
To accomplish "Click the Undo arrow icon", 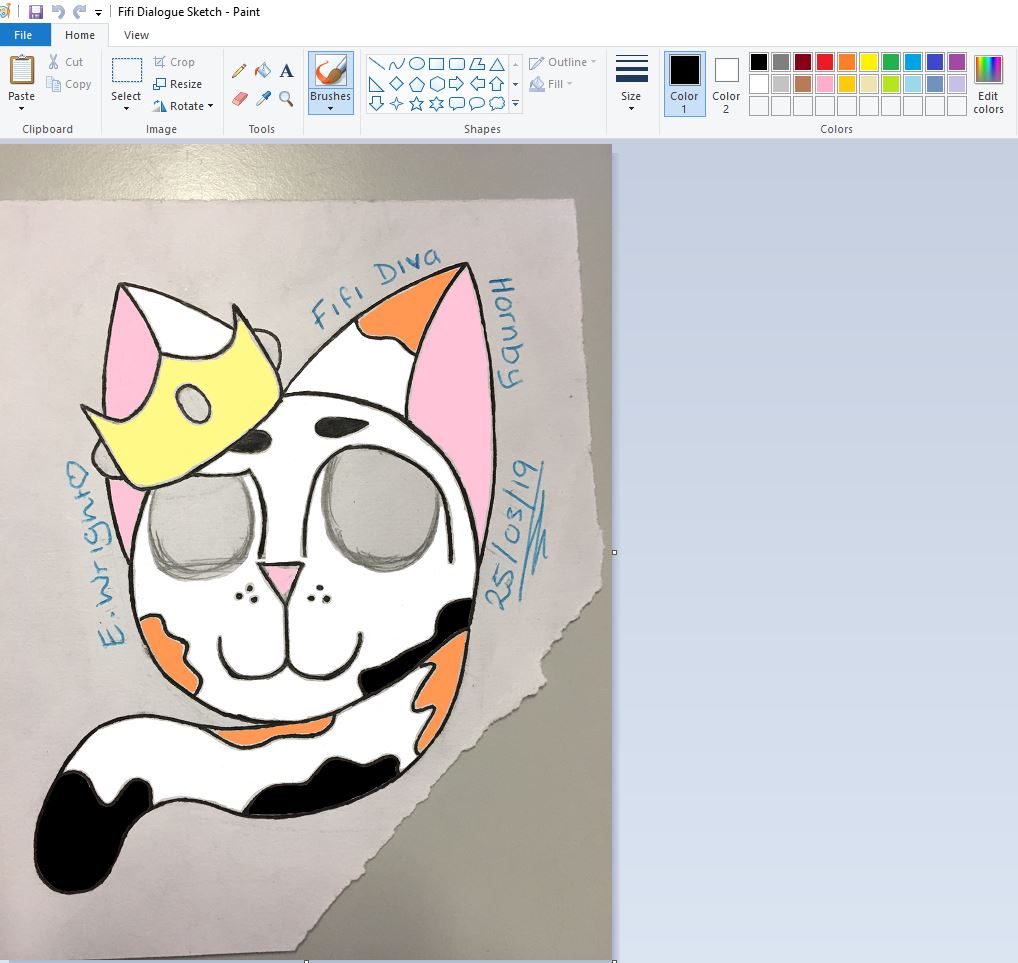I will 58,11.
